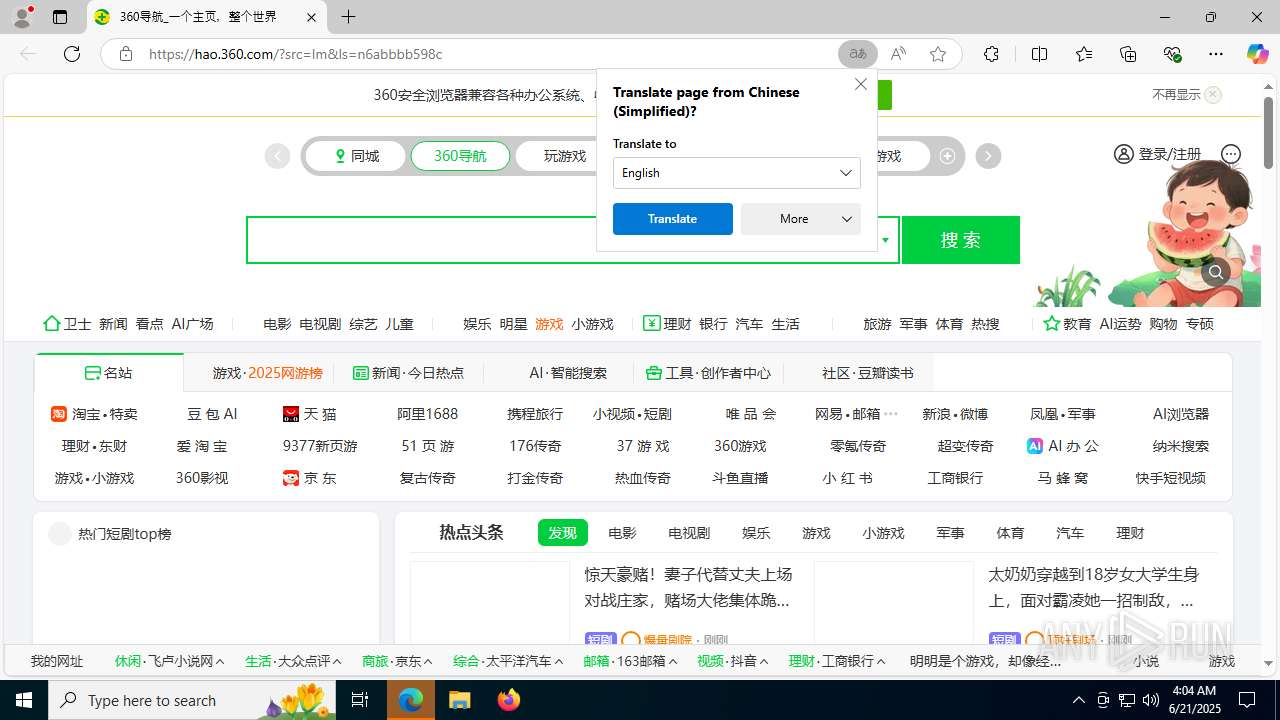Click the browser Refresh icon
The image size is (1280, 720).
(x=72, y=54)
